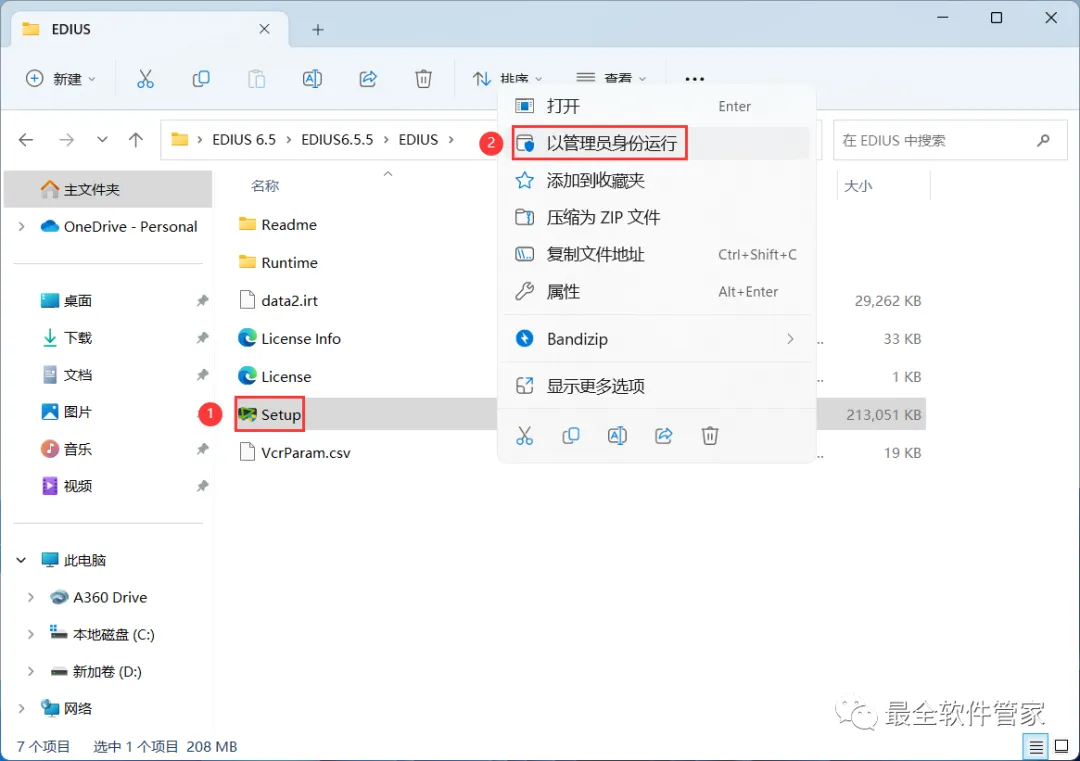Open the 新建 (New) dropdown

pos(61,79)
